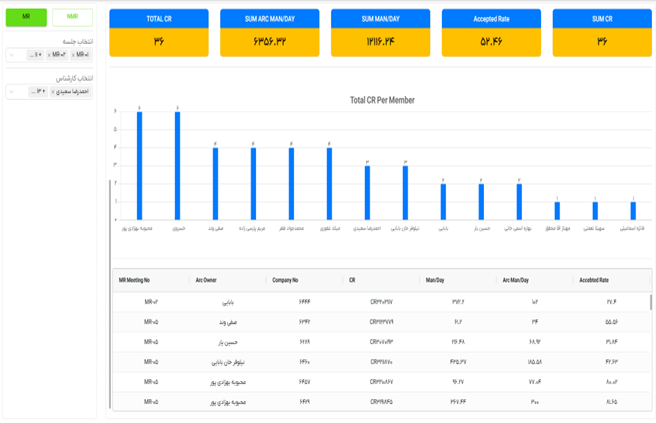Click the Accepted Rate column header
656x423 pixels.
pyautogui.click(x=594, y=281)
